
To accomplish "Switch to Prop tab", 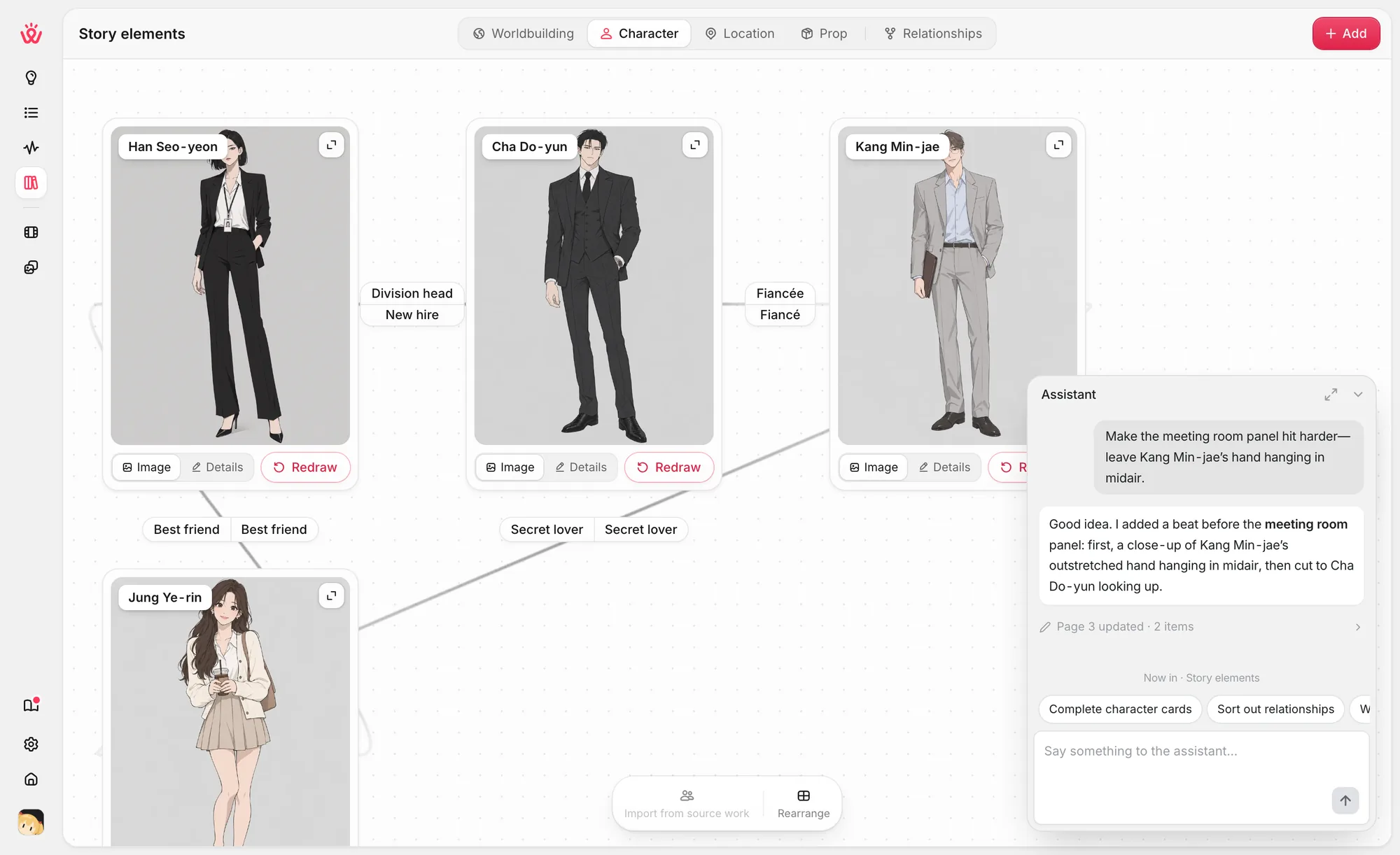I will [x=824, y=34].
